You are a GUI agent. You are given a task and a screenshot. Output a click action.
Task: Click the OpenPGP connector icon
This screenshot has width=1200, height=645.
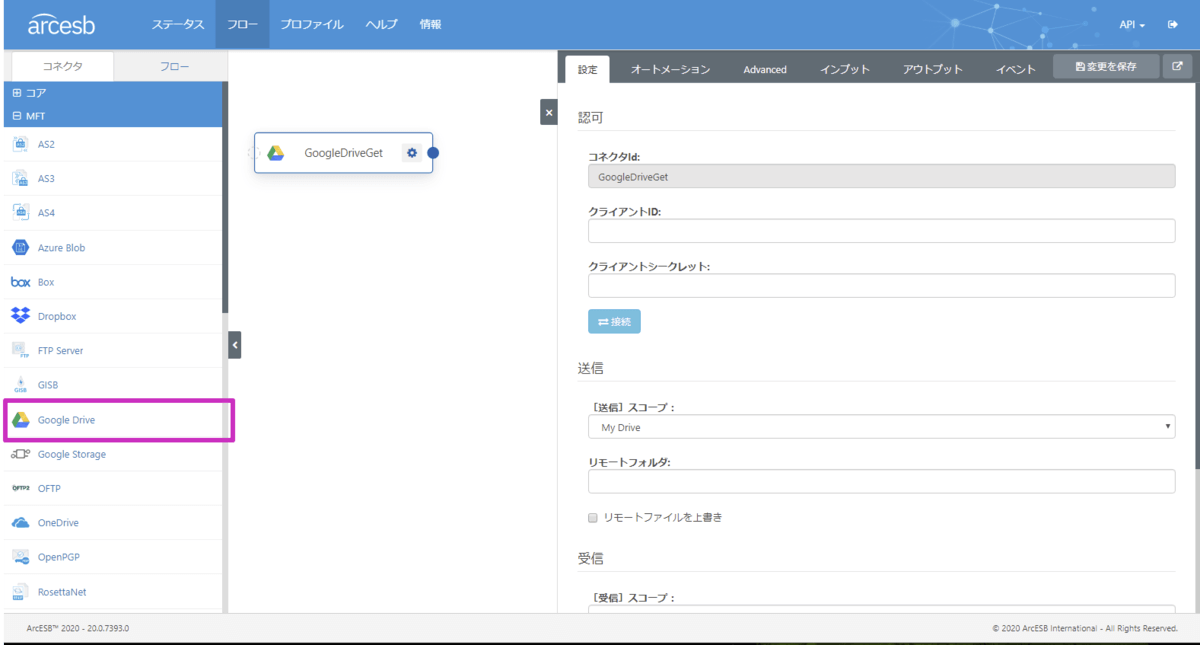coord(20,557)
